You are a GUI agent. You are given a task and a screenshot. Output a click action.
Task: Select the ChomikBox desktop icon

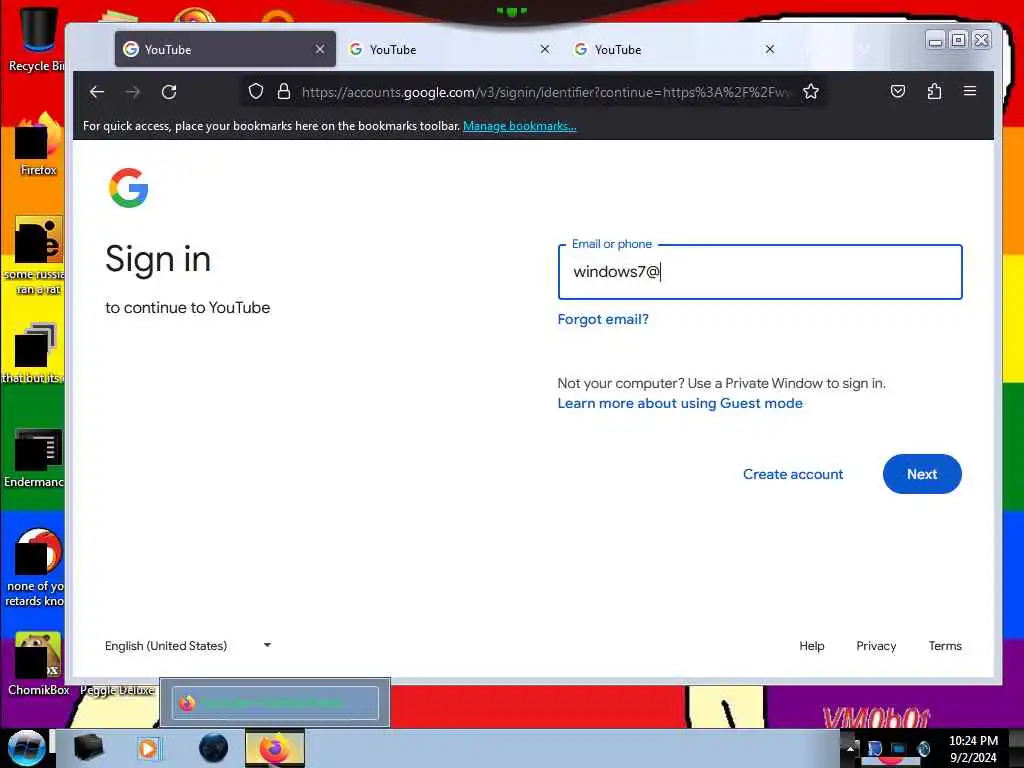pos(38,664)
